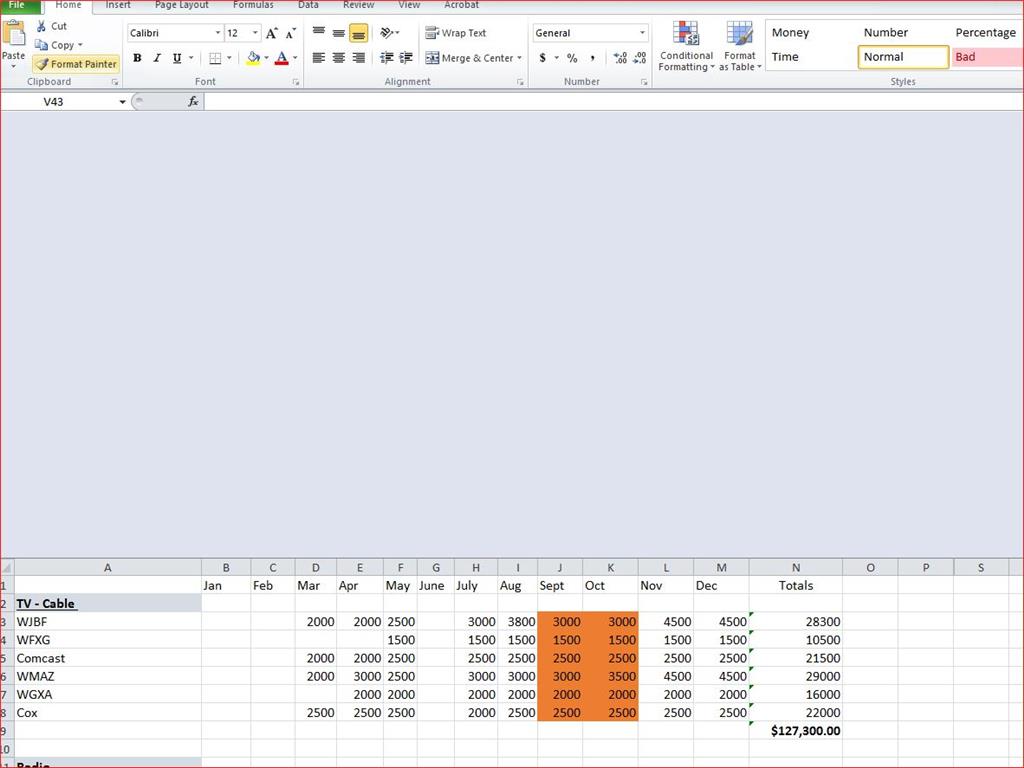The width and height of the screenshot is (1024, 768).
Task: Open the Alignment dialog launcher
Action: pyautogui.click(x=520, y=82)
